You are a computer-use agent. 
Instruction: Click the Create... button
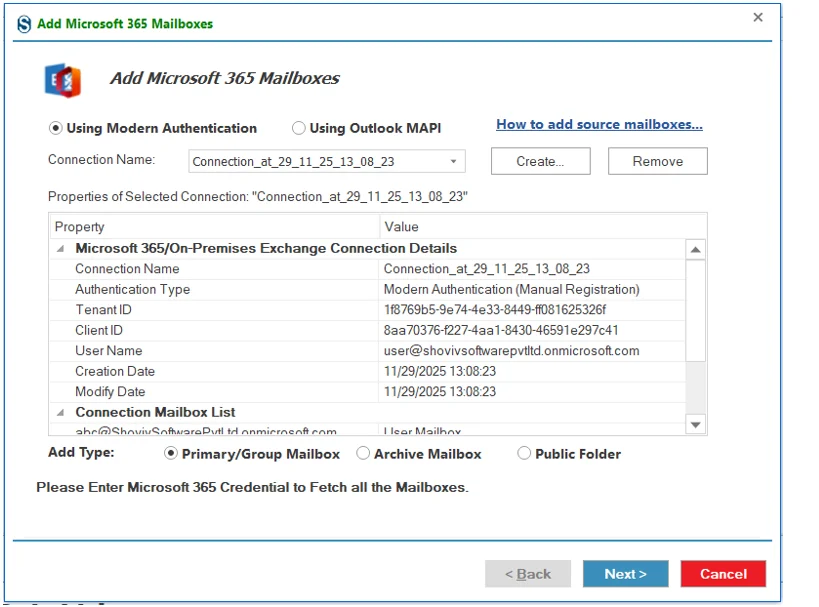pos(541,161)
